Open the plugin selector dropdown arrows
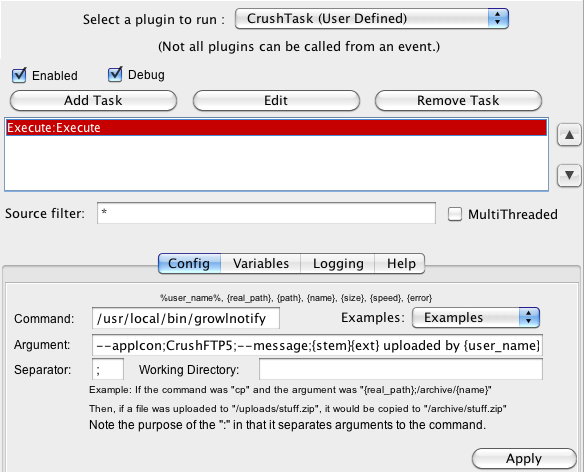Viewport: 585px width, 472px height. (x=498, y=18)
